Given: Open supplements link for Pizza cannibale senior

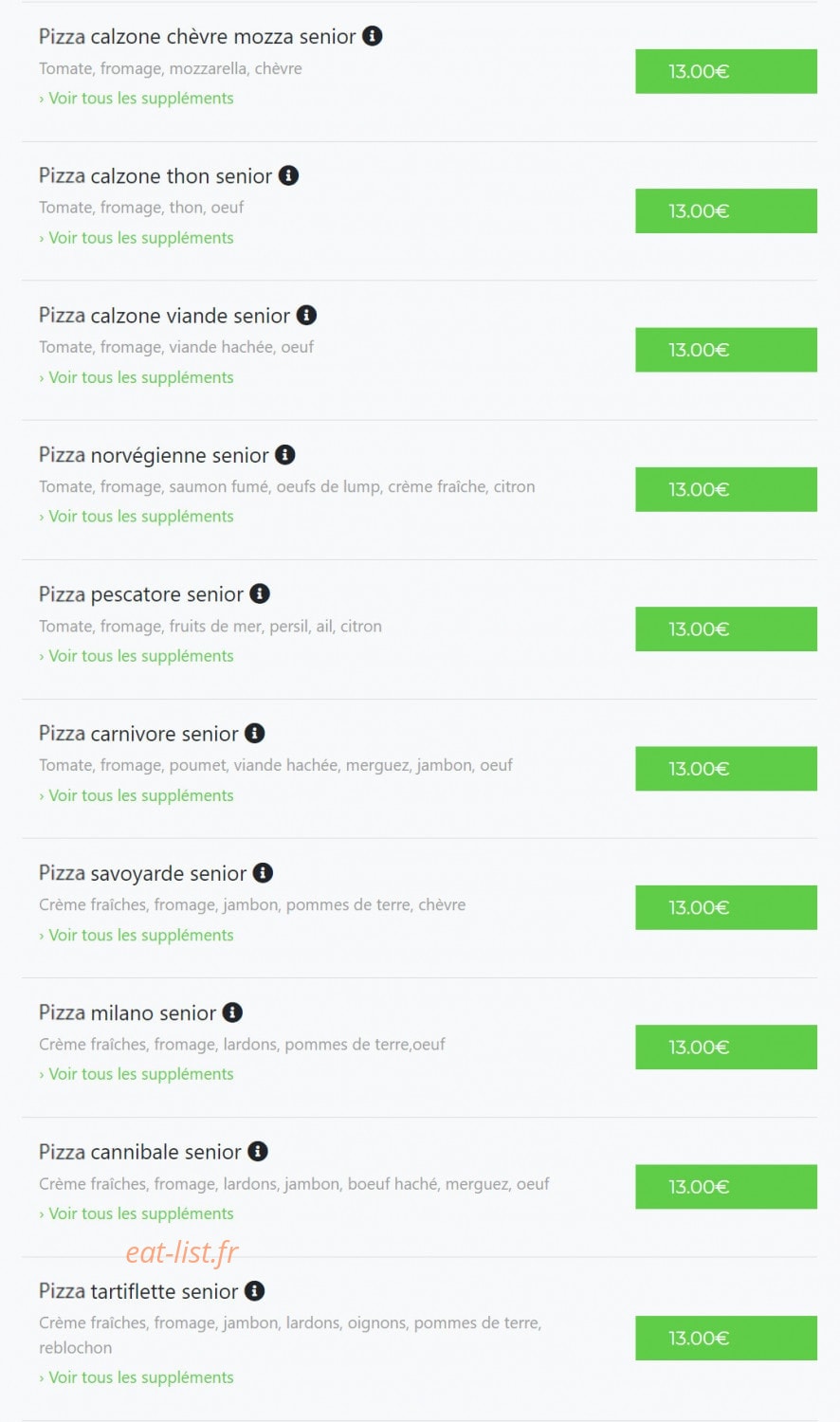Looking at the screenshot, I should tap(137, 1213).
